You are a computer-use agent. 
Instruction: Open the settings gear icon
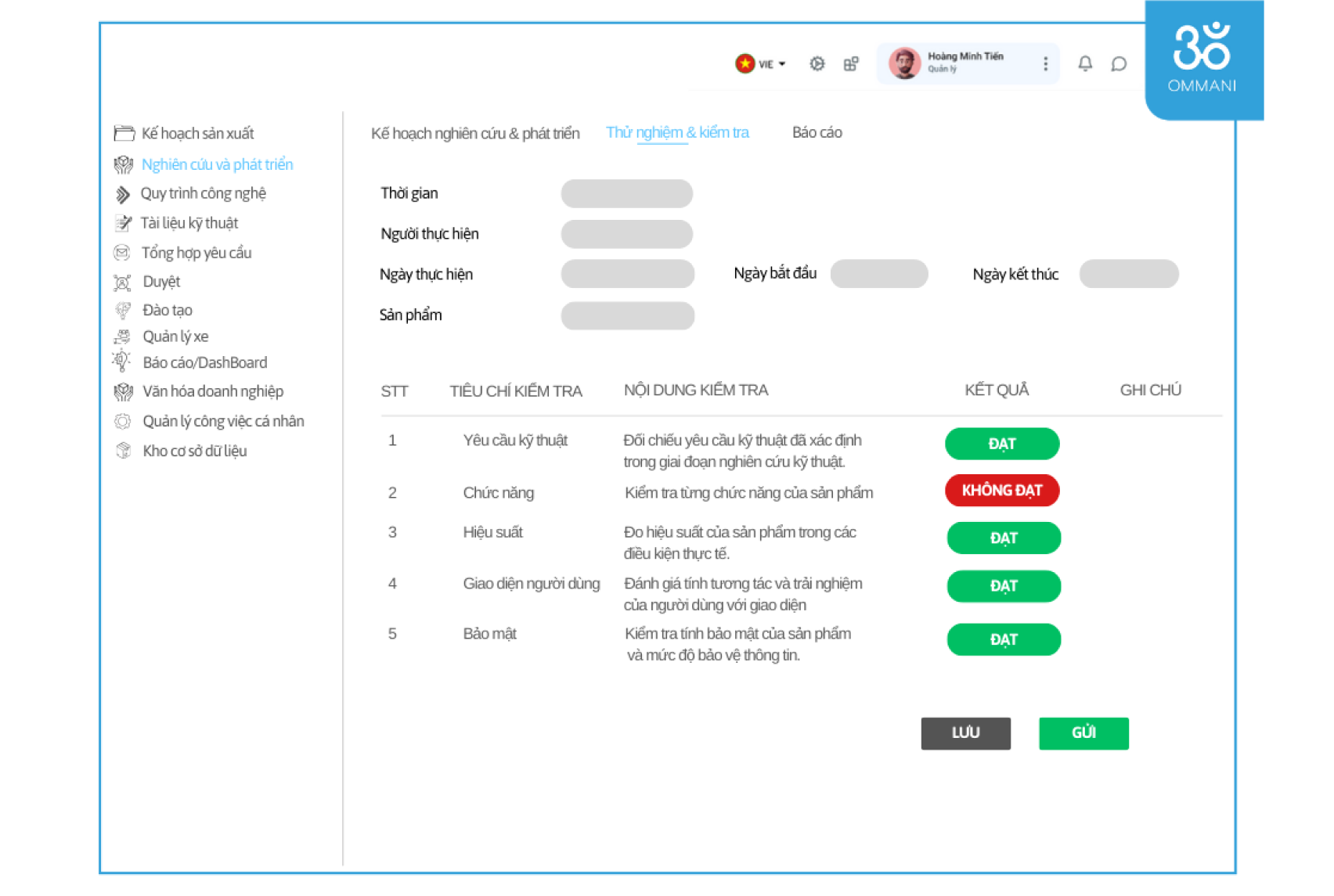(x=817, y=64)
